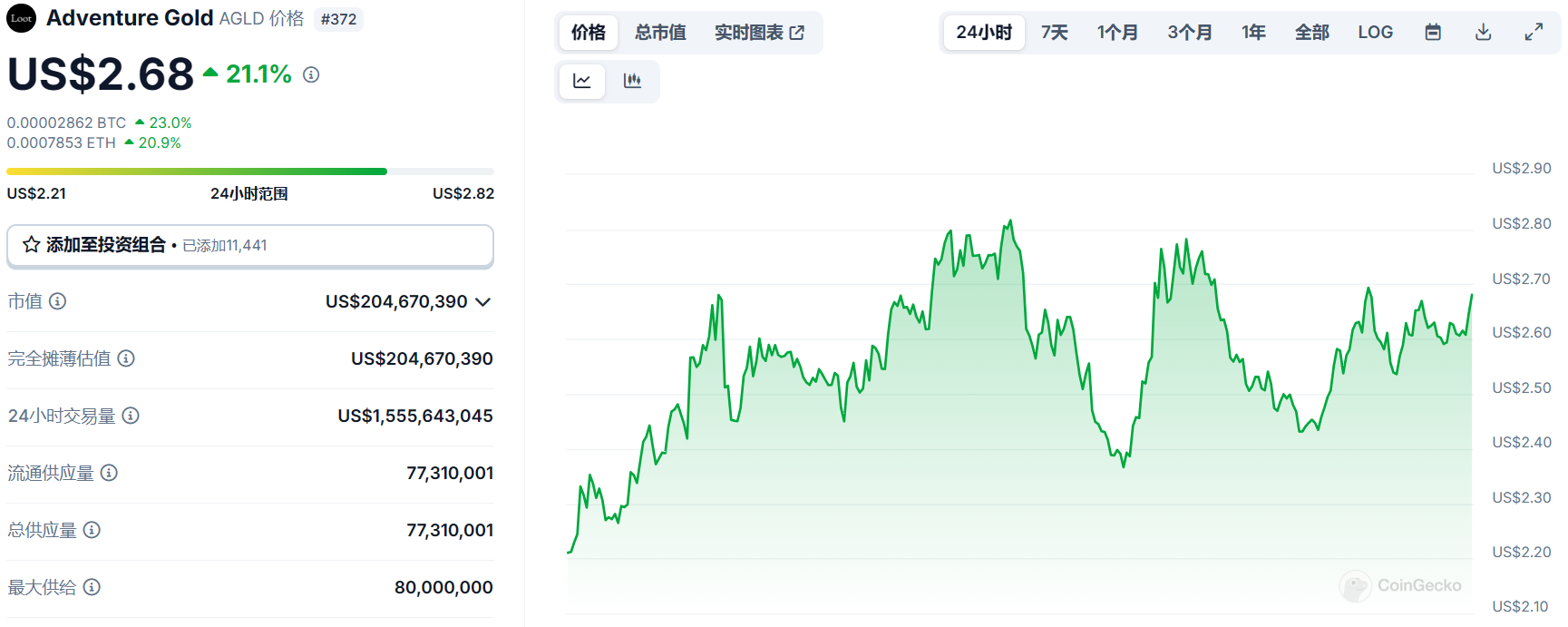Open the info tooltip beside 24小时交易量
The height and width of the screenshot is (627, 1568).
131,416
